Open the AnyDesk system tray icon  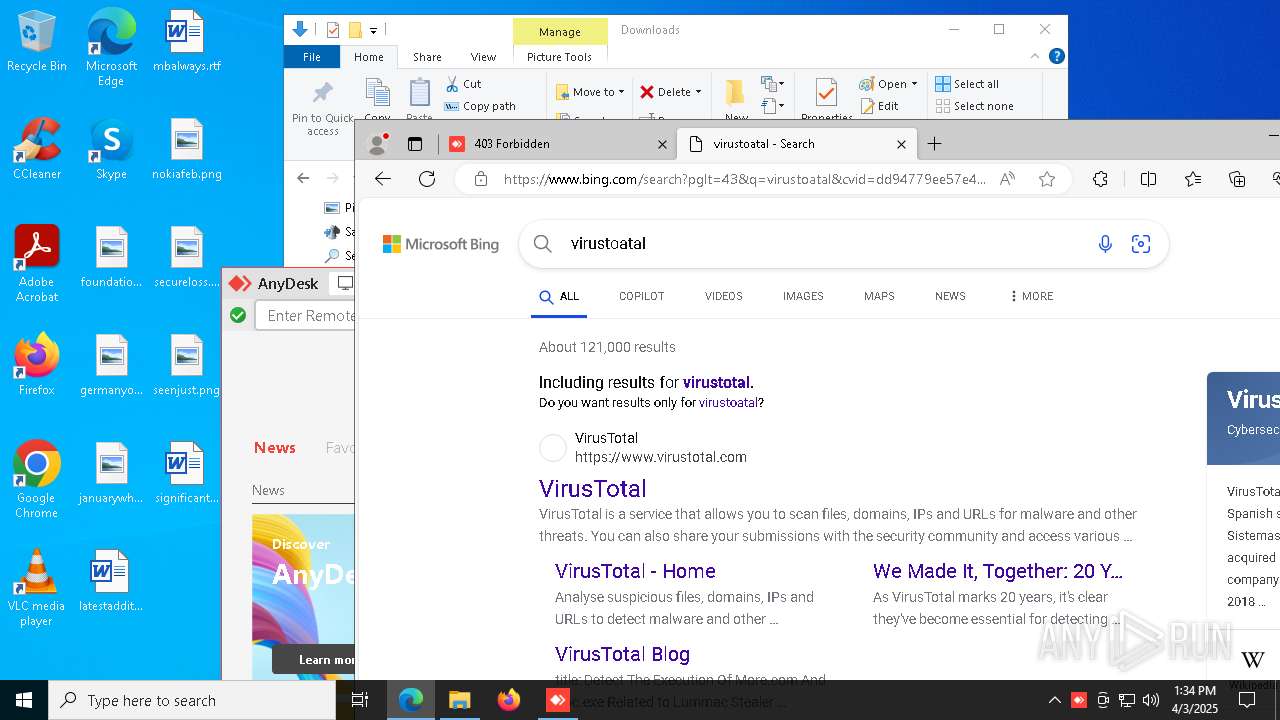(1079, 700)
